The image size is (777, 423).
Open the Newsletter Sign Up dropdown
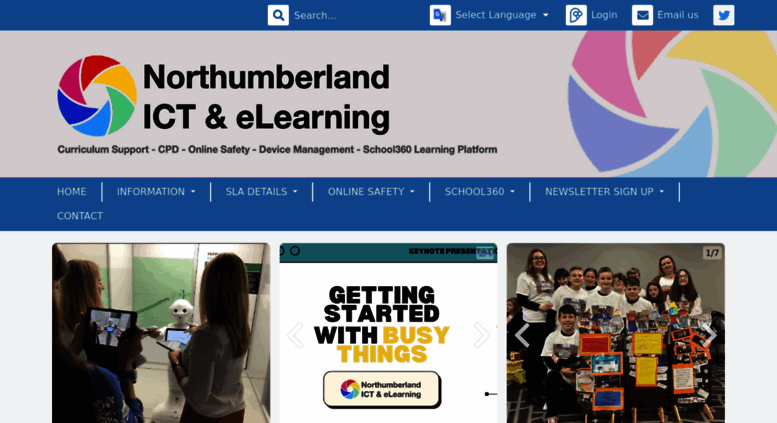pos(605,192)
